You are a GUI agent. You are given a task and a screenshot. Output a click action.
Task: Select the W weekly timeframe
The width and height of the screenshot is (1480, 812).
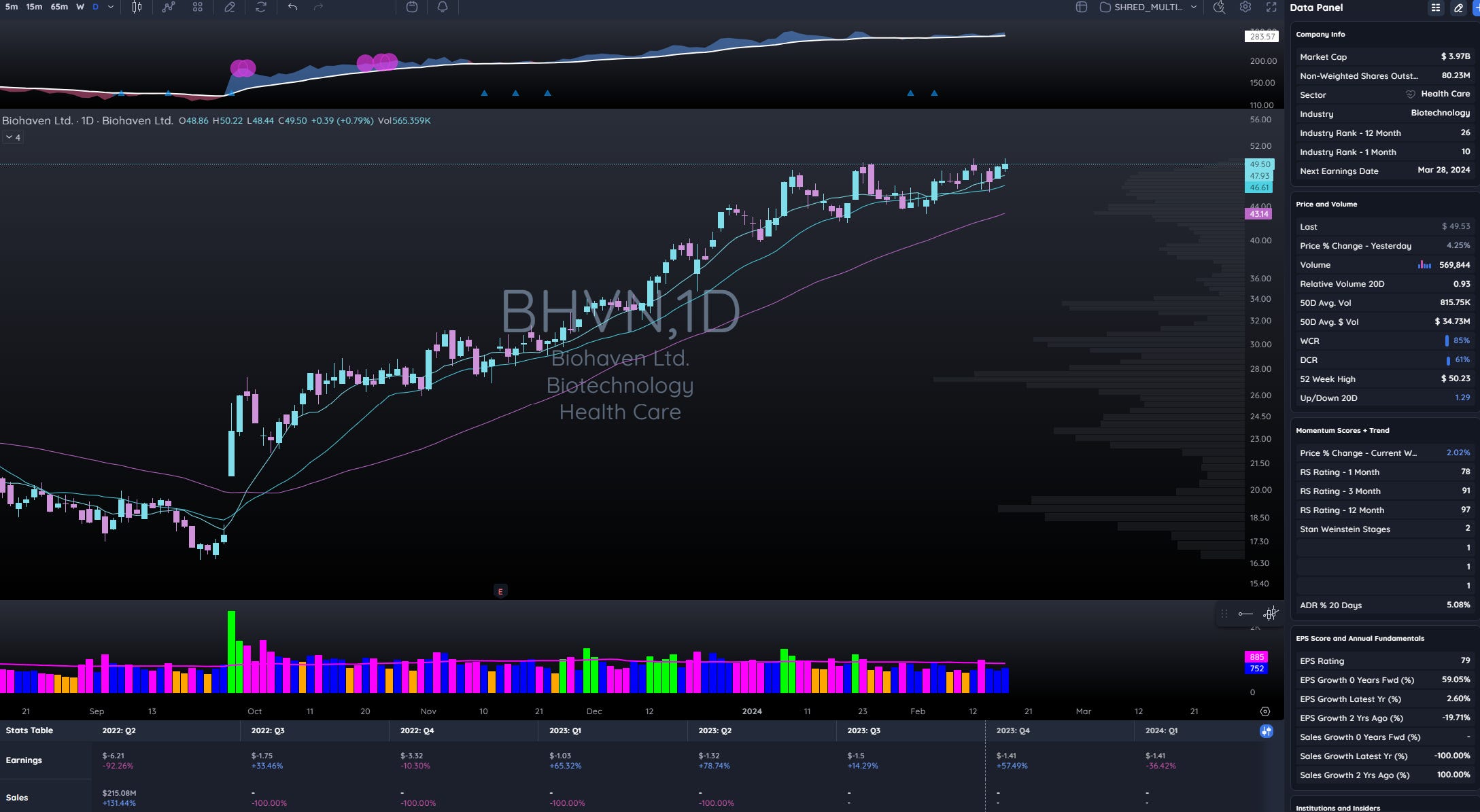(x=80, y=7)
